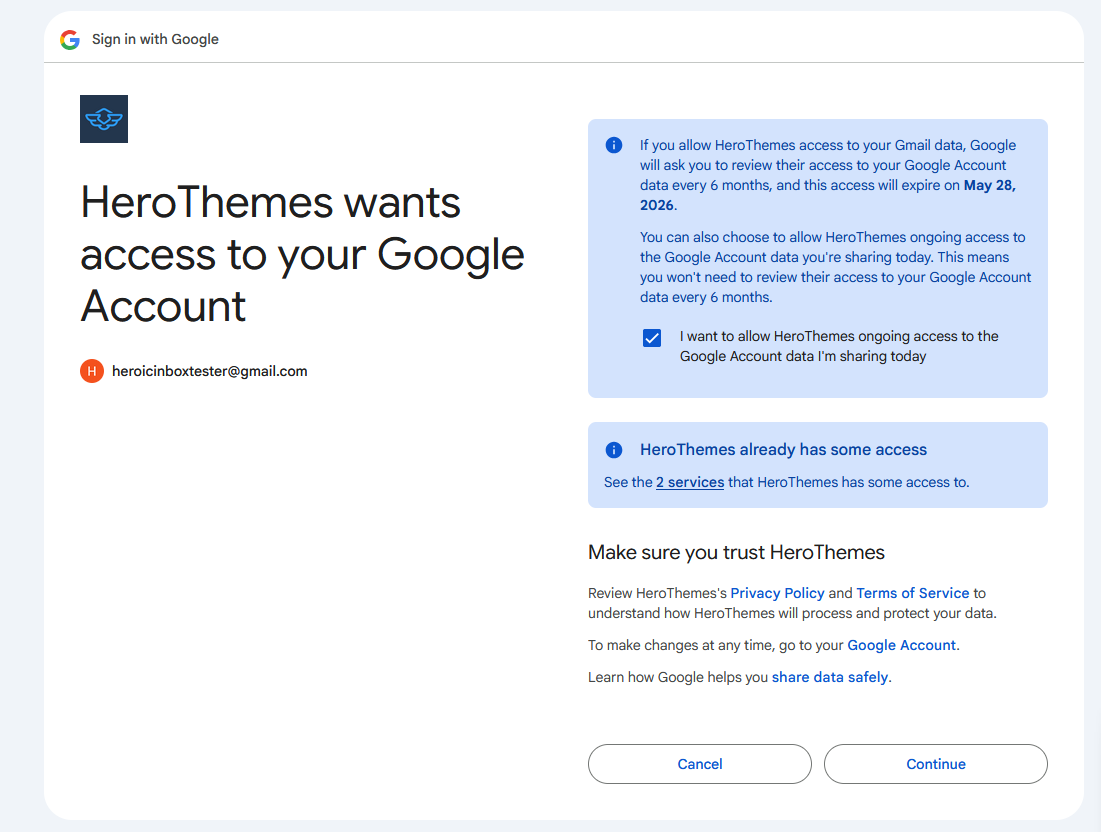
Task: Click the "HeroThemes already has some access" heading
Action: [x=783, y=450]
